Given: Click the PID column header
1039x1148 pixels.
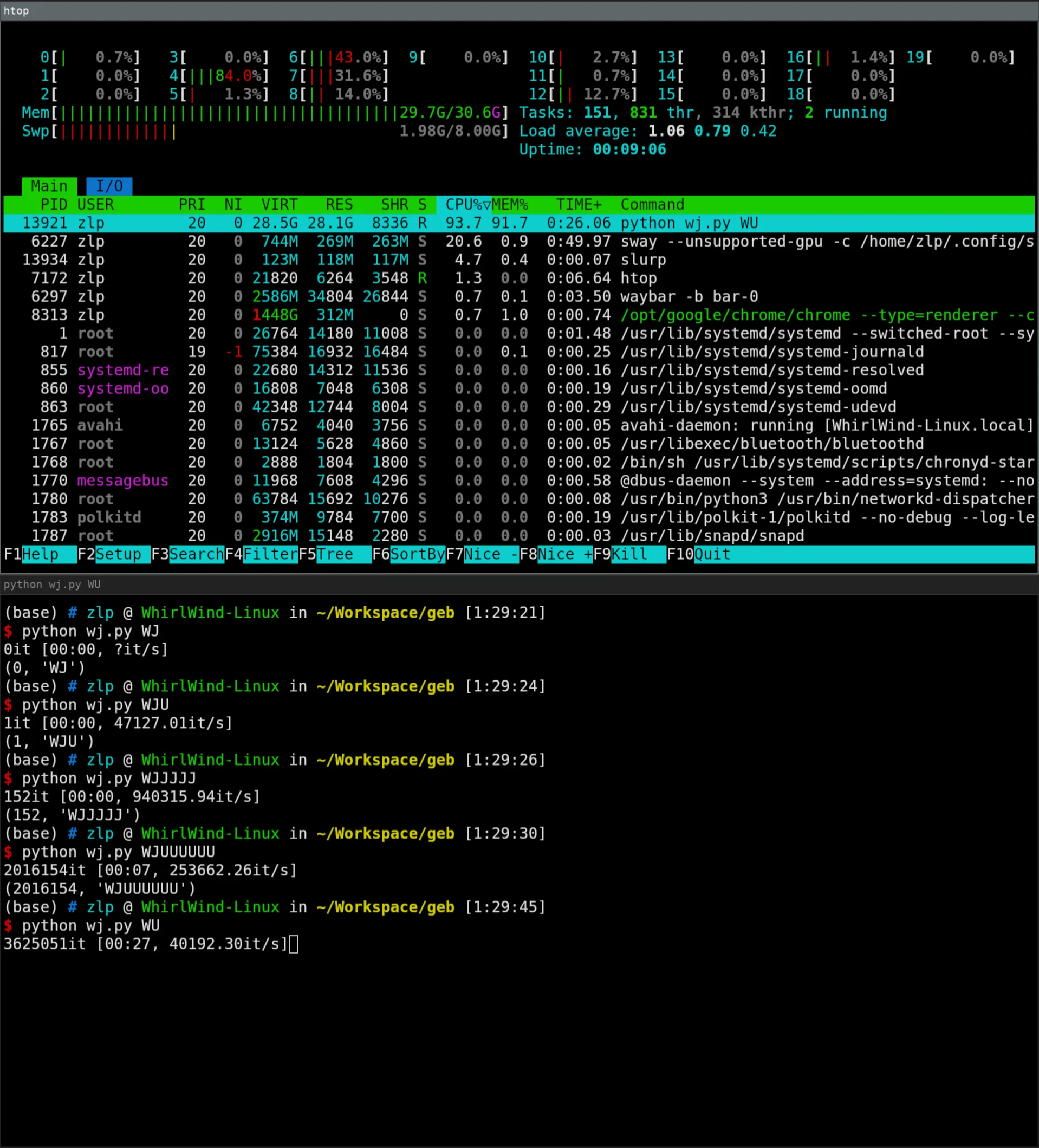Looking at the screenshot, I should tap(54, 204).
